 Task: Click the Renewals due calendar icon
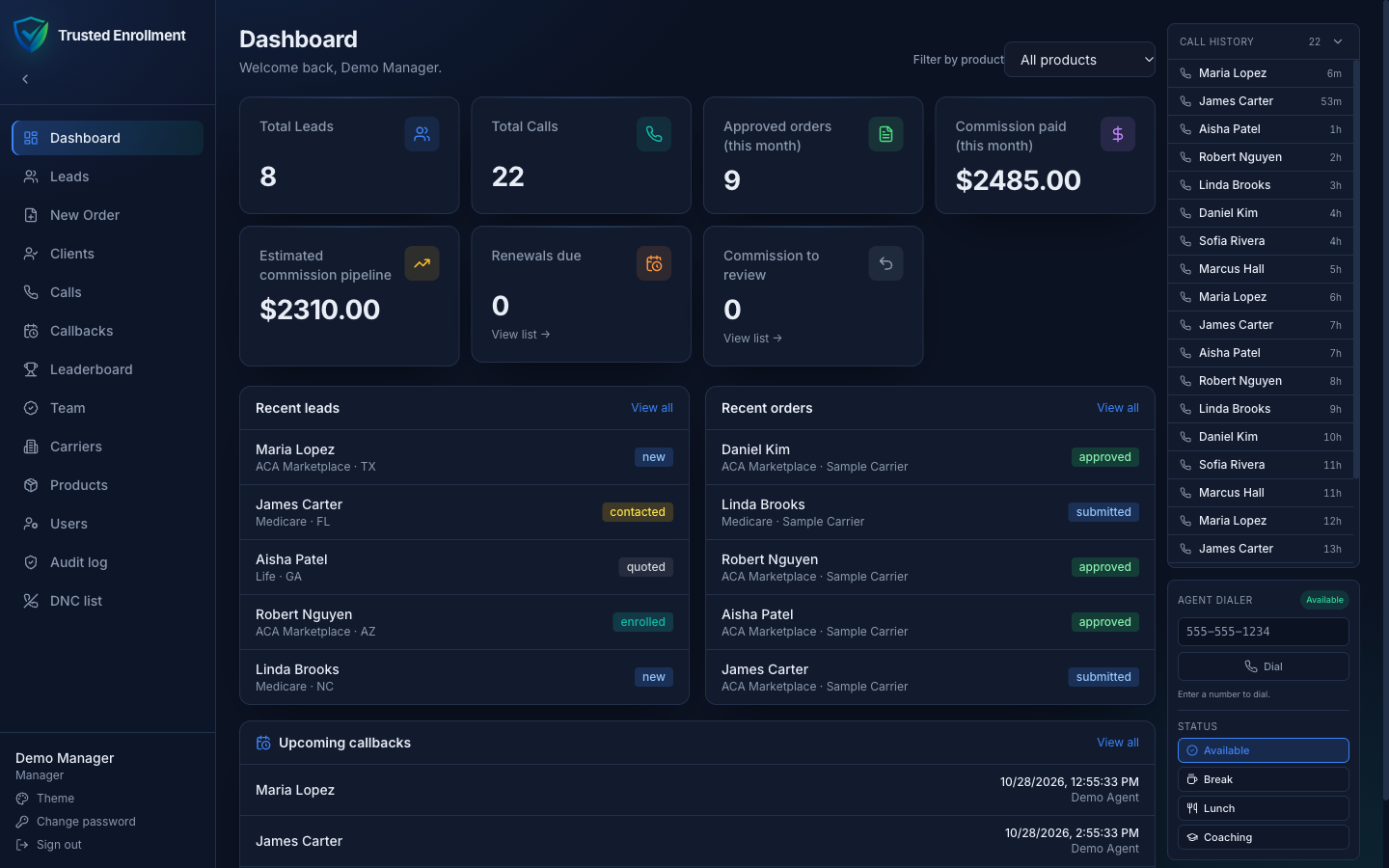(x=654, y=263)
